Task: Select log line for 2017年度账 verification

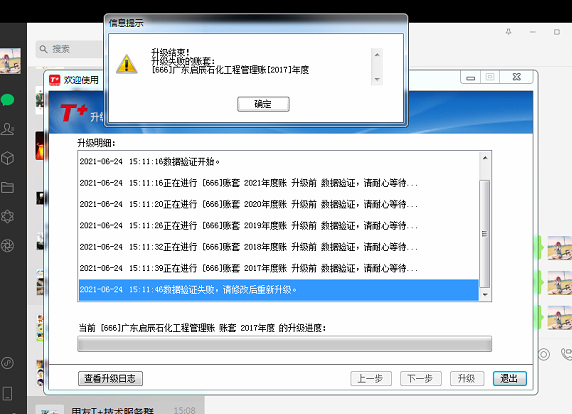Action: coord(279,268)
